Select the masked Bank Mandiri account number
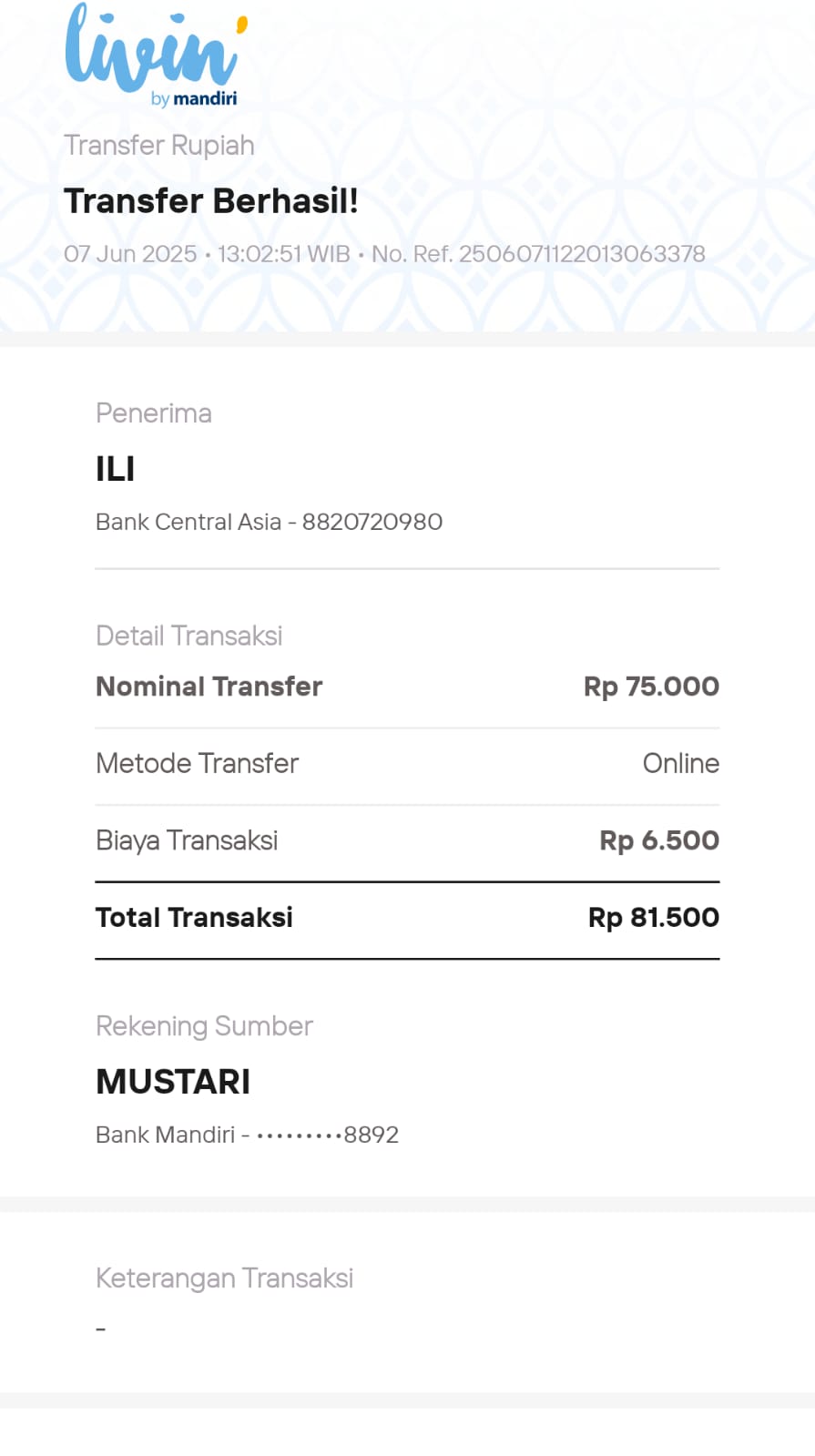Image resolution: width=815 pixels, height=1456 pixels. pyautogui.click(x=328, y=1135)
